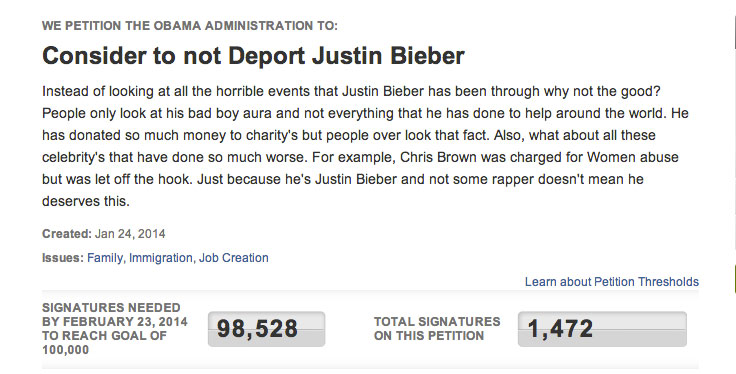Open the Family issue link
Image resolution: width=736 pixels, height=374 pixels.
pyautogui.click(x=105, y=258)
